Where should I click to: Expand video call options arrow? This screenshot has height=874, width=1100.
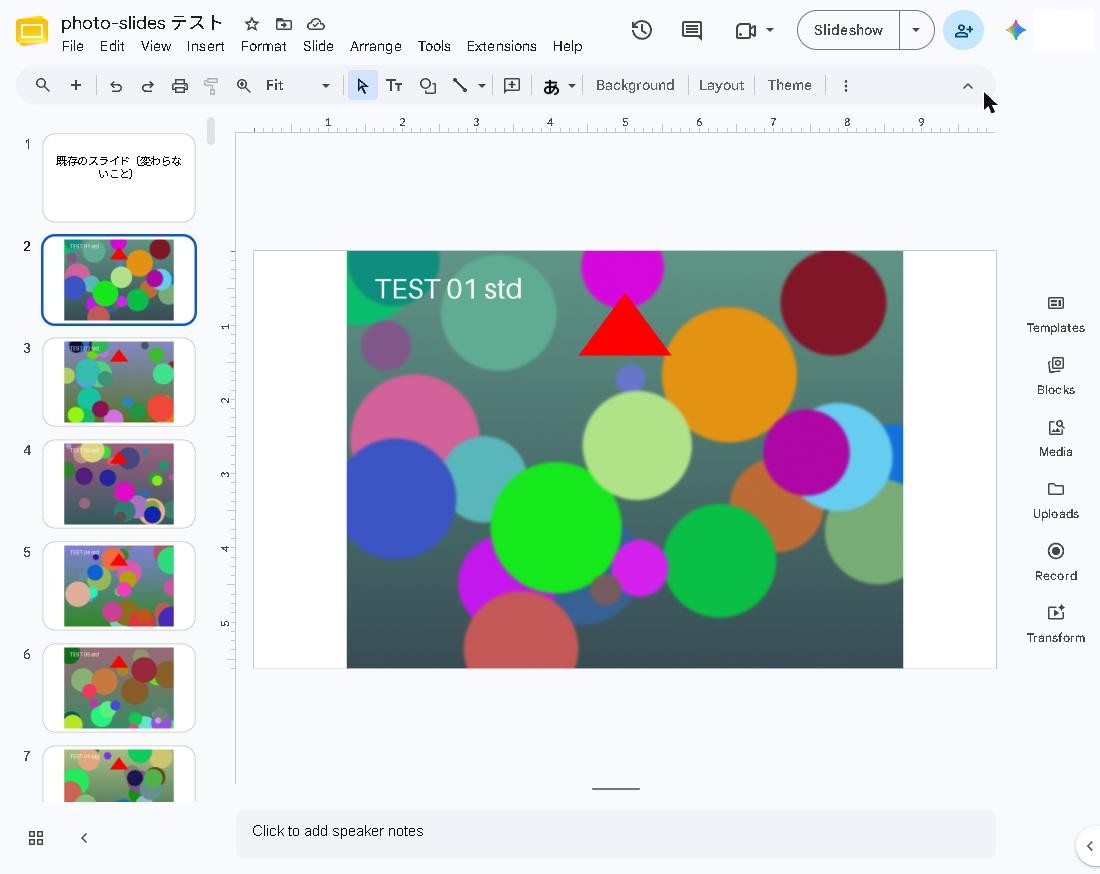[x=770, y=30]
